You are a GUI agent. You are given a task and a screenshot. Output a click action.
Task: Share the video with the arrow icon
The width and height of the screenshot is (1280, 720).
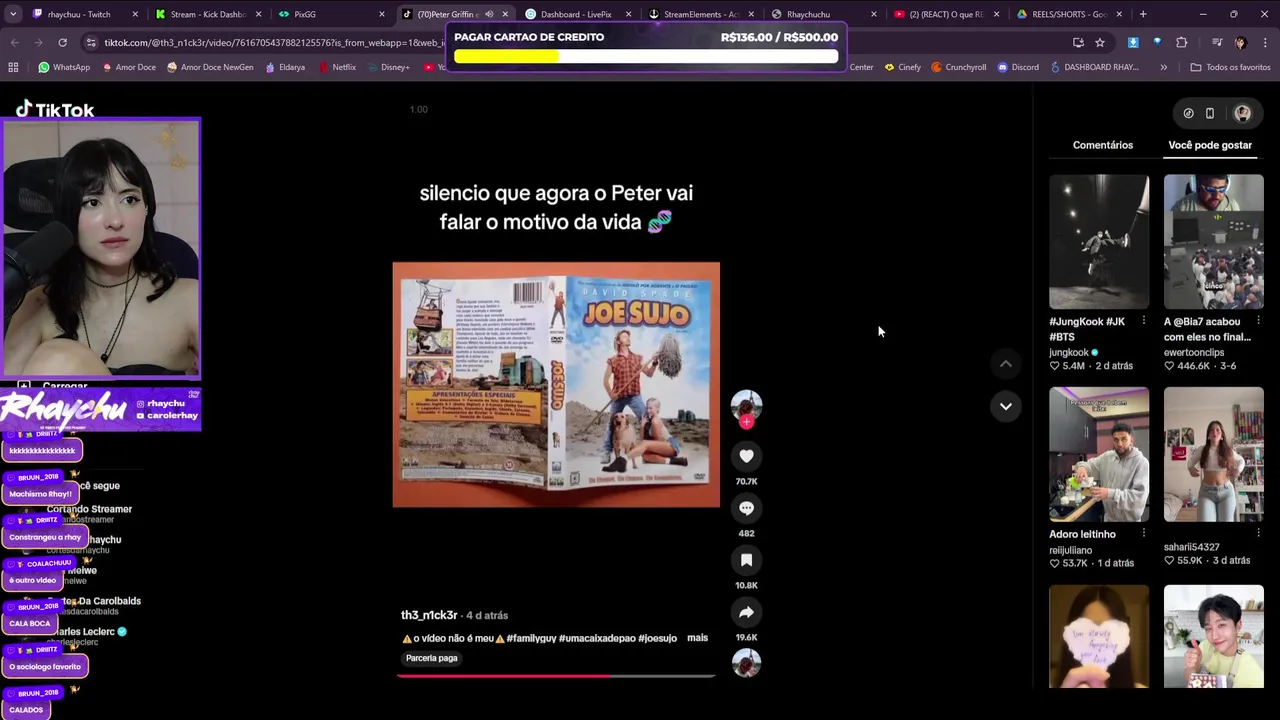(746, 612)
